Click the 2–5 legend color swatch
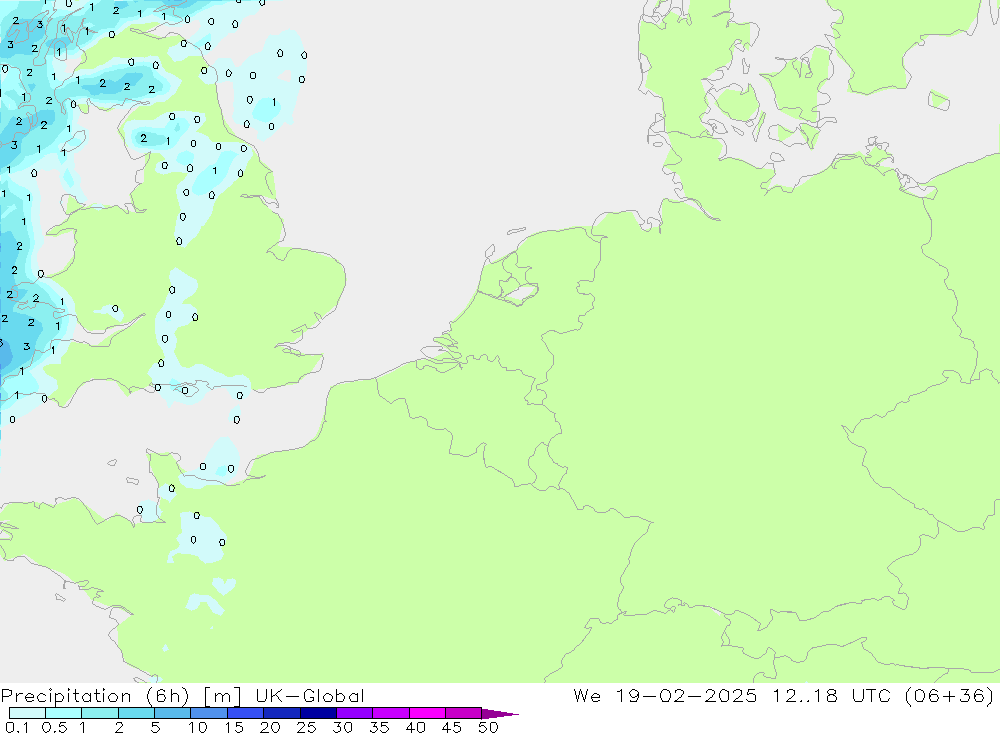The image size is (1000, 733). 136,713
